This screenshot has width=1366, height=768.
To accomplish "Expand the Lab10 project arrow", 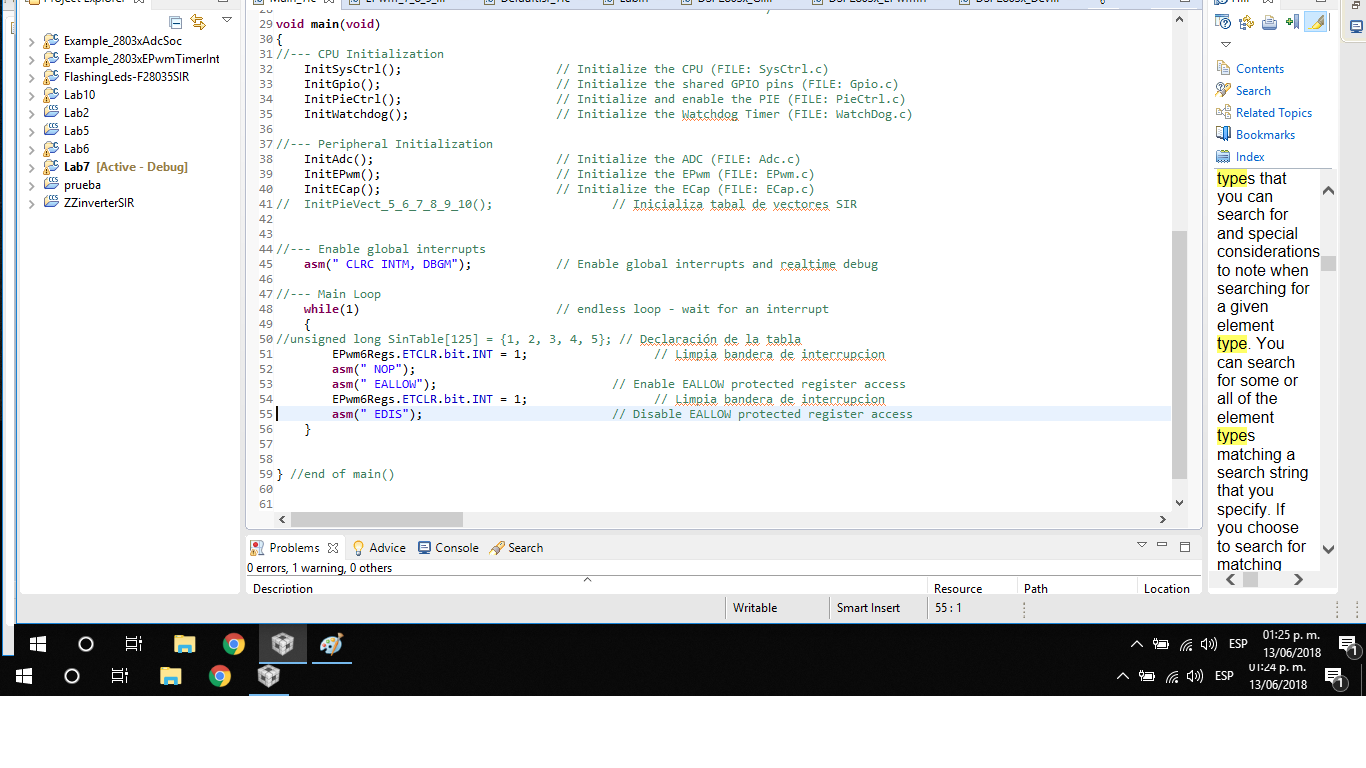I will tap(32, 95).
